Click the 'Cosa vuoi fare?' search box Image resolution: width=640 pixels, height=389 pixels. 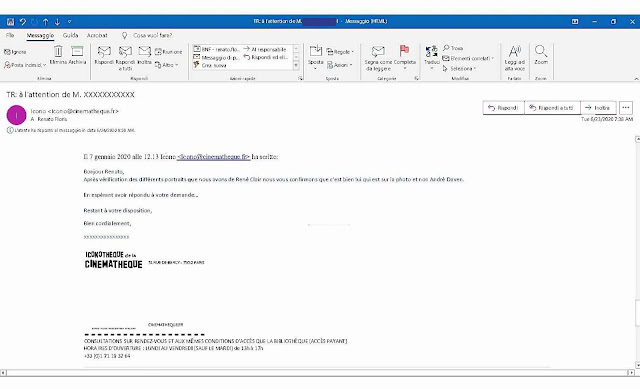(x=152, y=36)
